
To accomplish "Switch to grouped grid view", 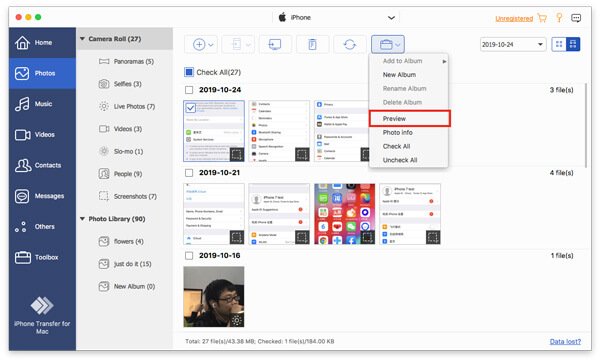I will [x=573, y=44].
